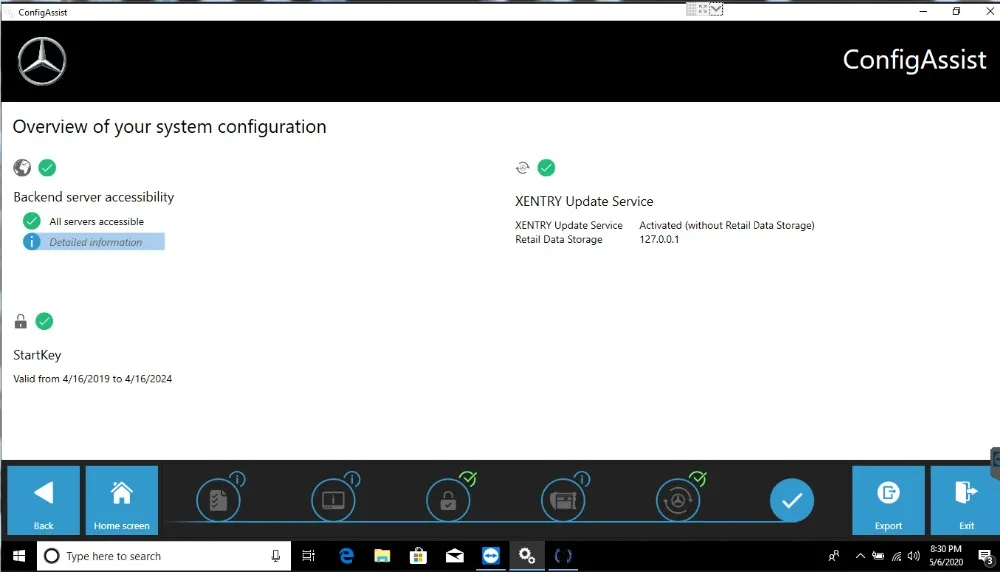
Task: Open Mail app from the taskbar
Action: [x=455, y=556]
